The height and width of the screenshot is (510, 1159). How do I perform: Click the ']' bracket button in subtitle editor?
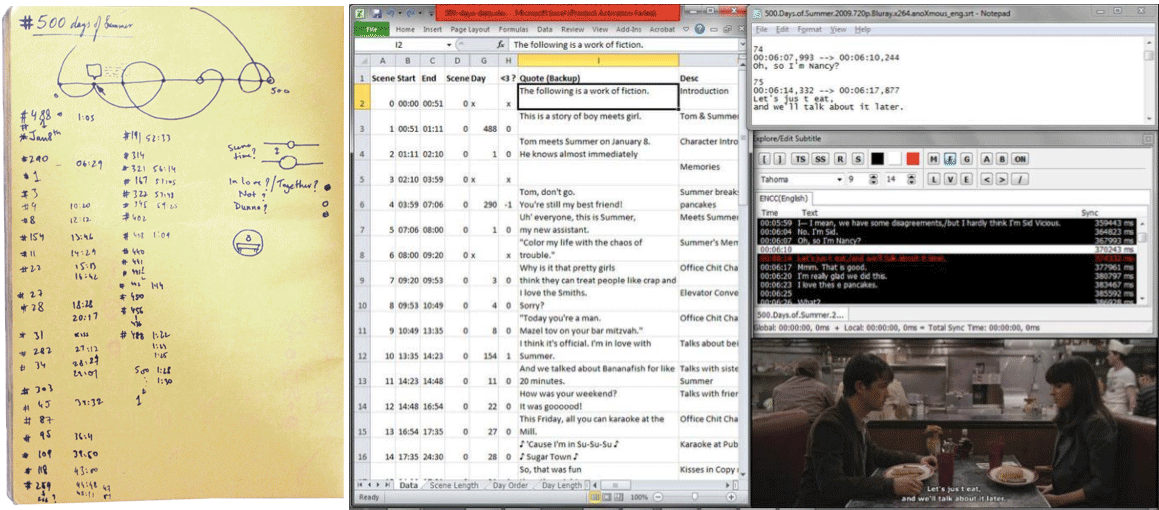pos(780,159)
